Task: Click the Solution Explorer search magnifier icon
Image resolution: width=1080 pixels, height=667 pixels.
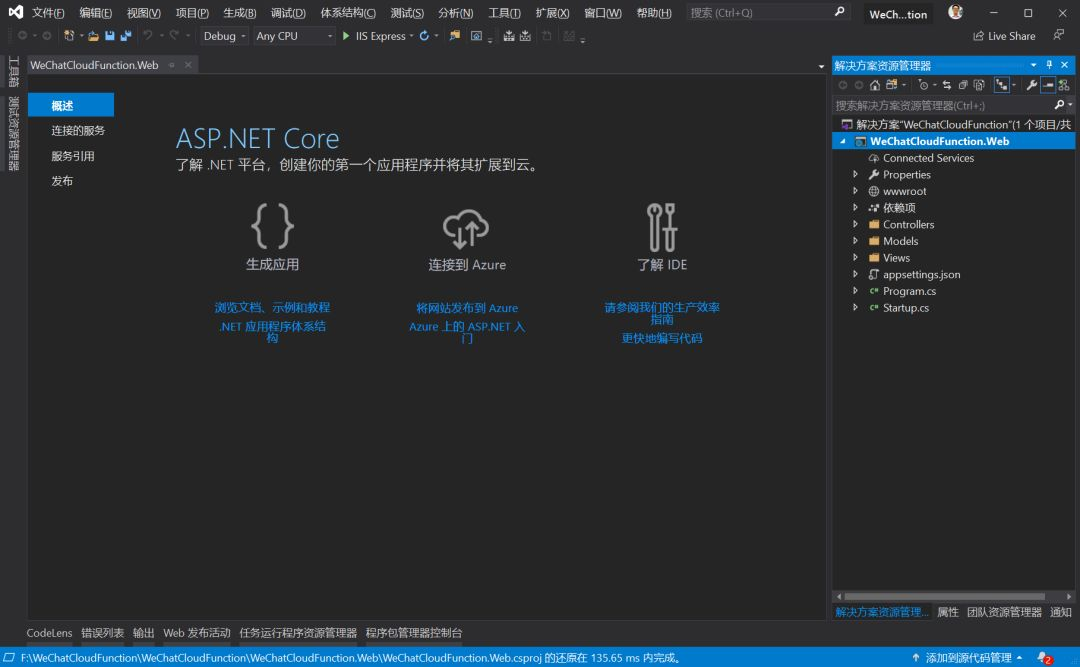Action: pyautogui.click(x=1059, y=105)
